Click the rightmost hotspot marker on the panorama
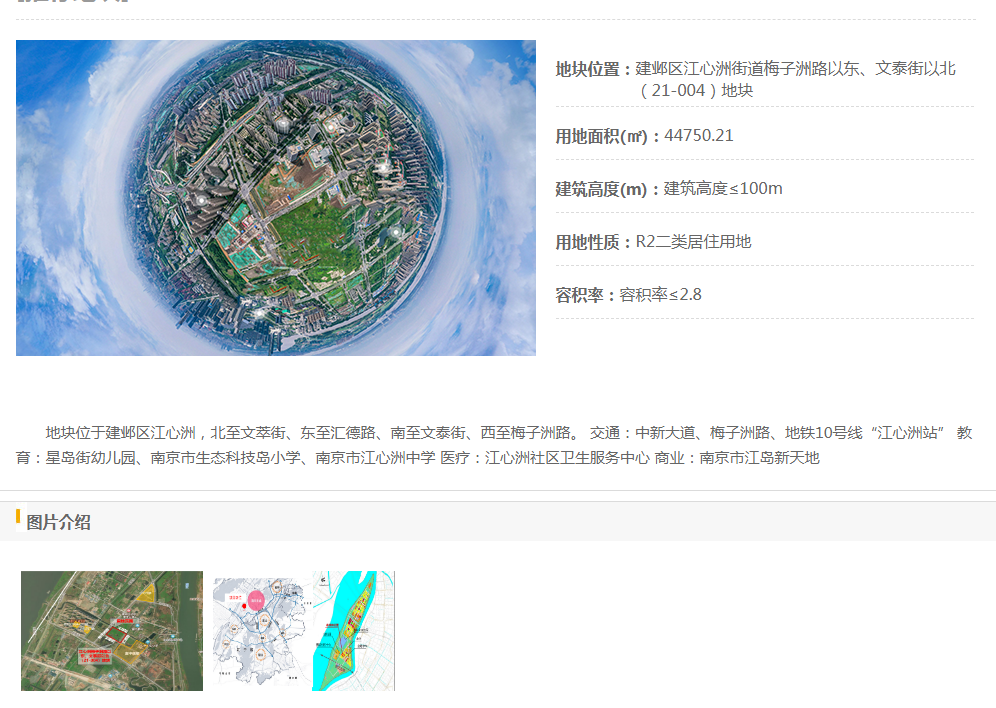This screenshot has height=708, width=996. [394, 232]
